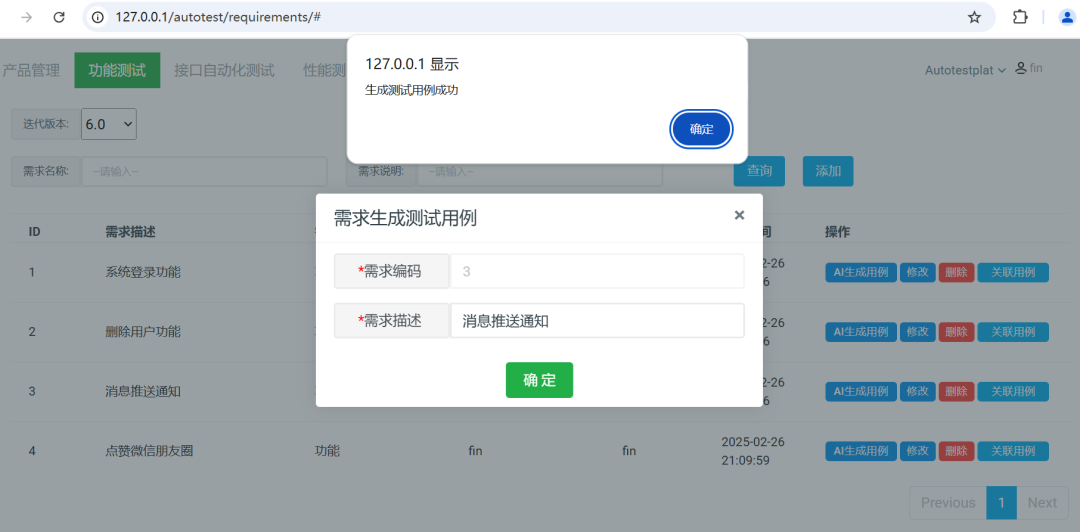Click 删除 for 消息推送通知 table row

956,391
